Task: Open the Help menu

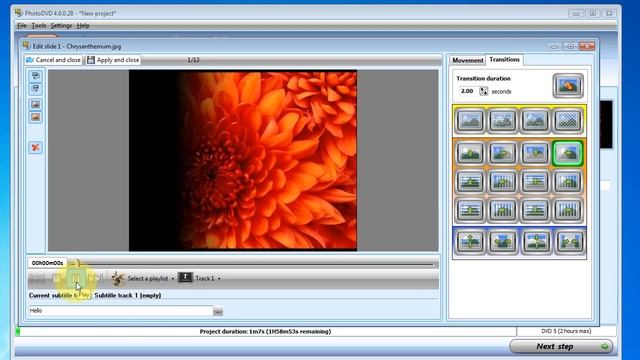Action: pos(83,25)
